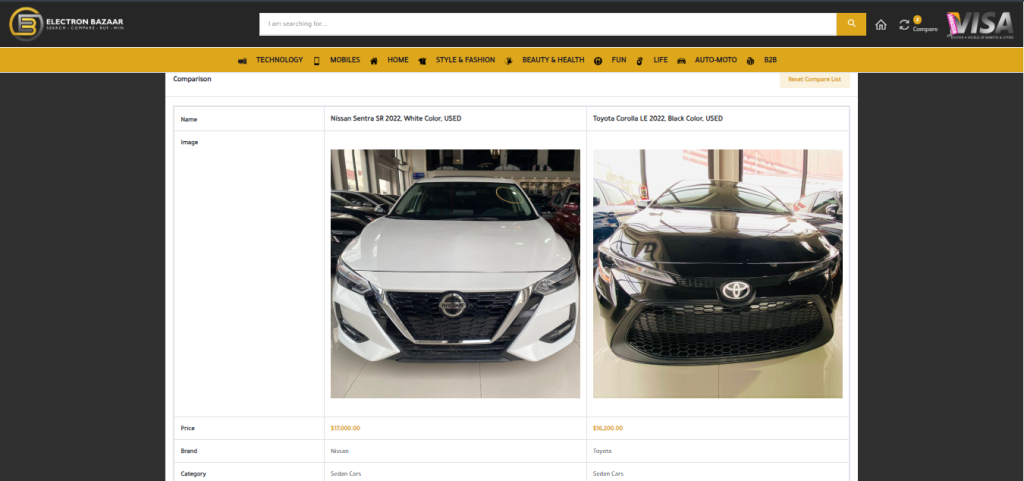
Task: Click the car icon beside Auto-Moto
Action: (681, 61)
